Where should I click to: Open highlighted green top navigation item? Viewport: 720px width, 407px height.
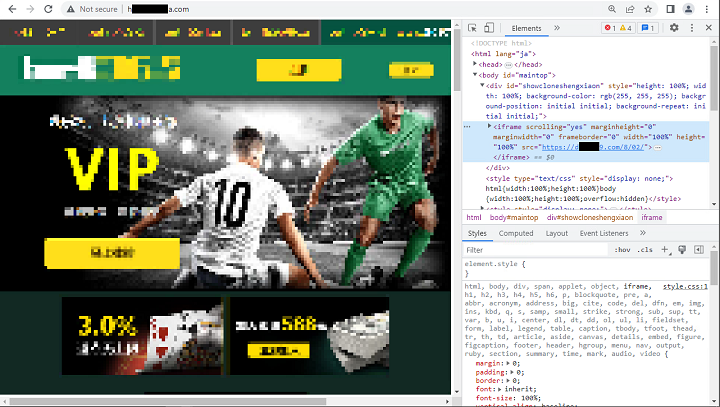pos(386,33)
